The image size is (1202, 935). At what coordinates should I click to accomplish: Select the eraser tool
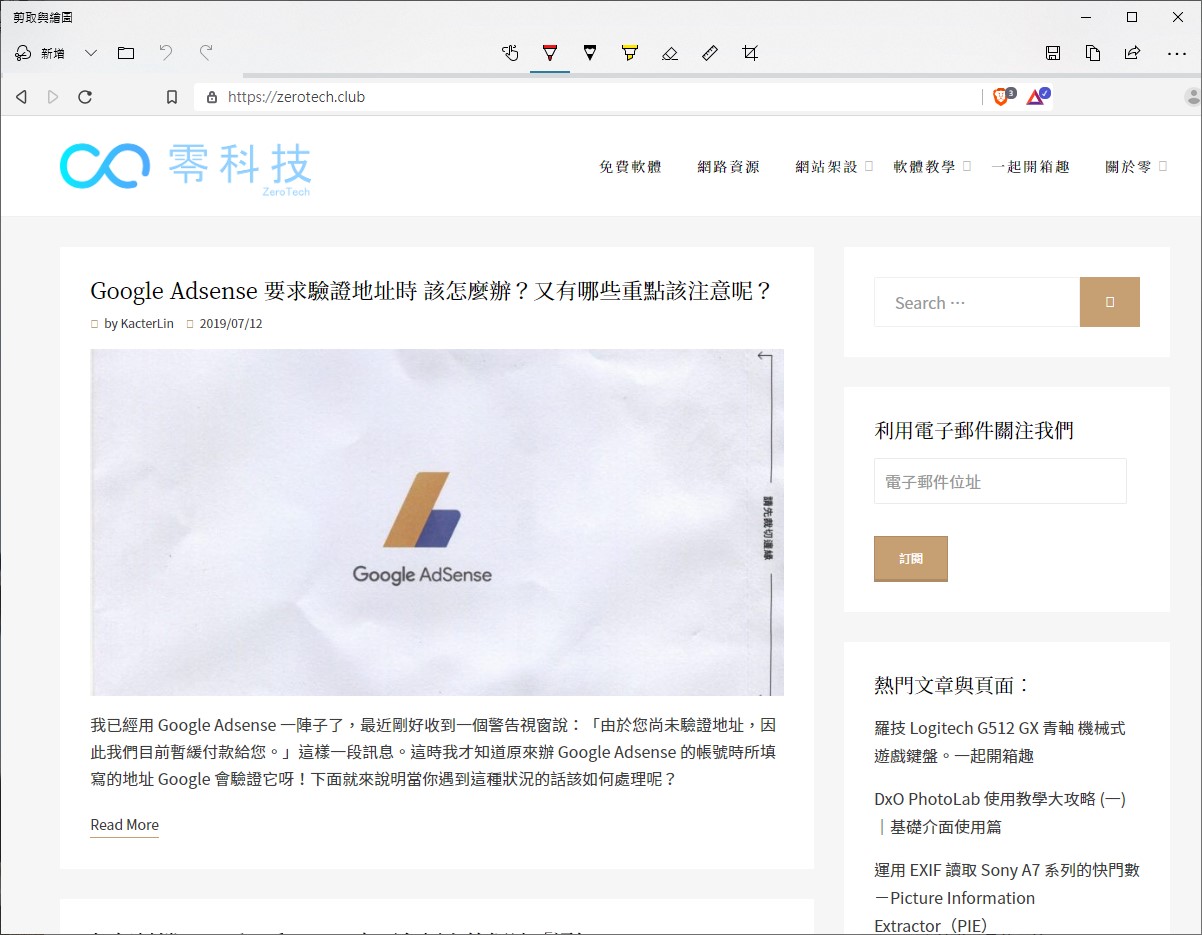670,53
